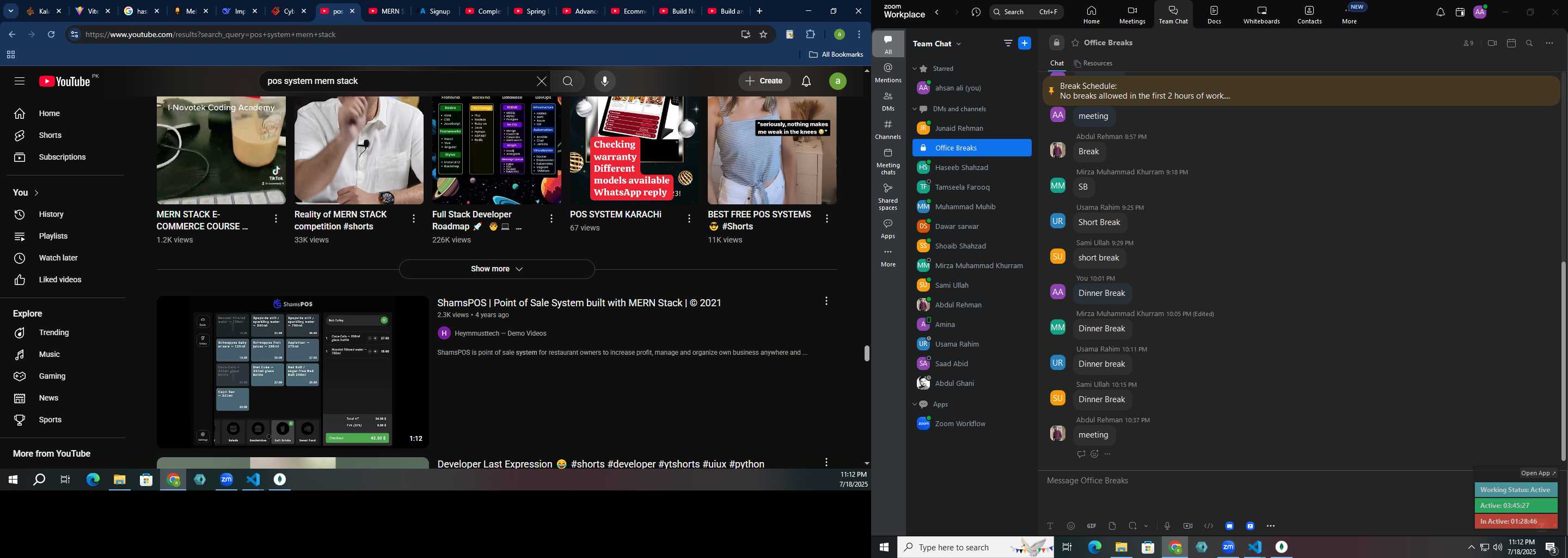Open YouTube notifications bell

(806, 81)
